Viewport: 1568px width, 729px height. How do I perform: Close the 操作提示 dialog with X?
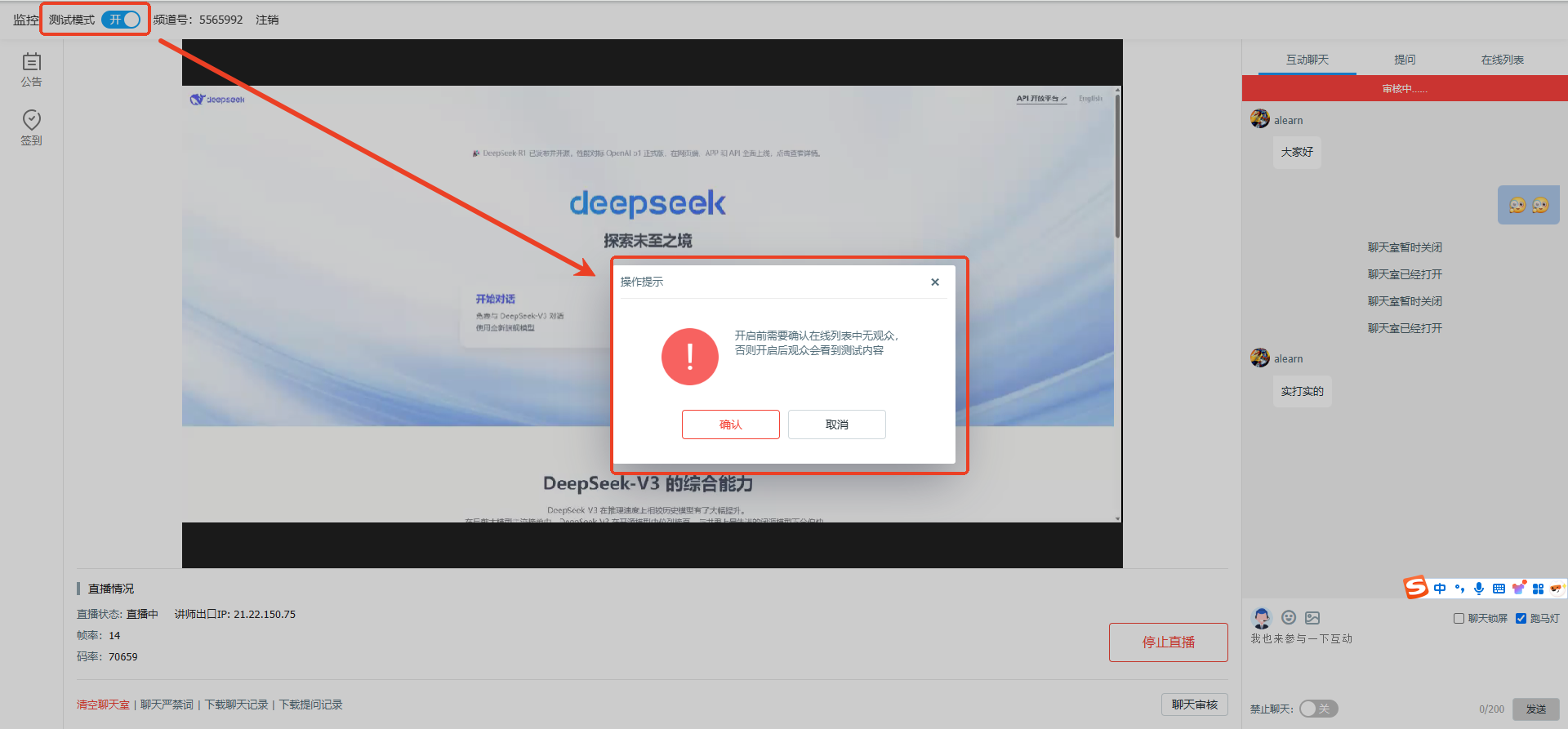click(935, 282)
